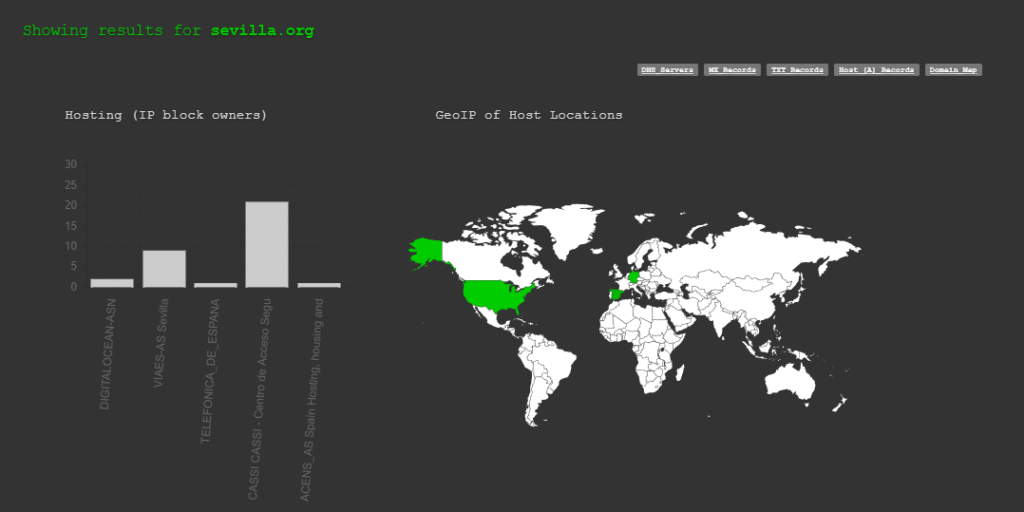Click GeoIP of Host Locations heading

[x=529, y=115]
